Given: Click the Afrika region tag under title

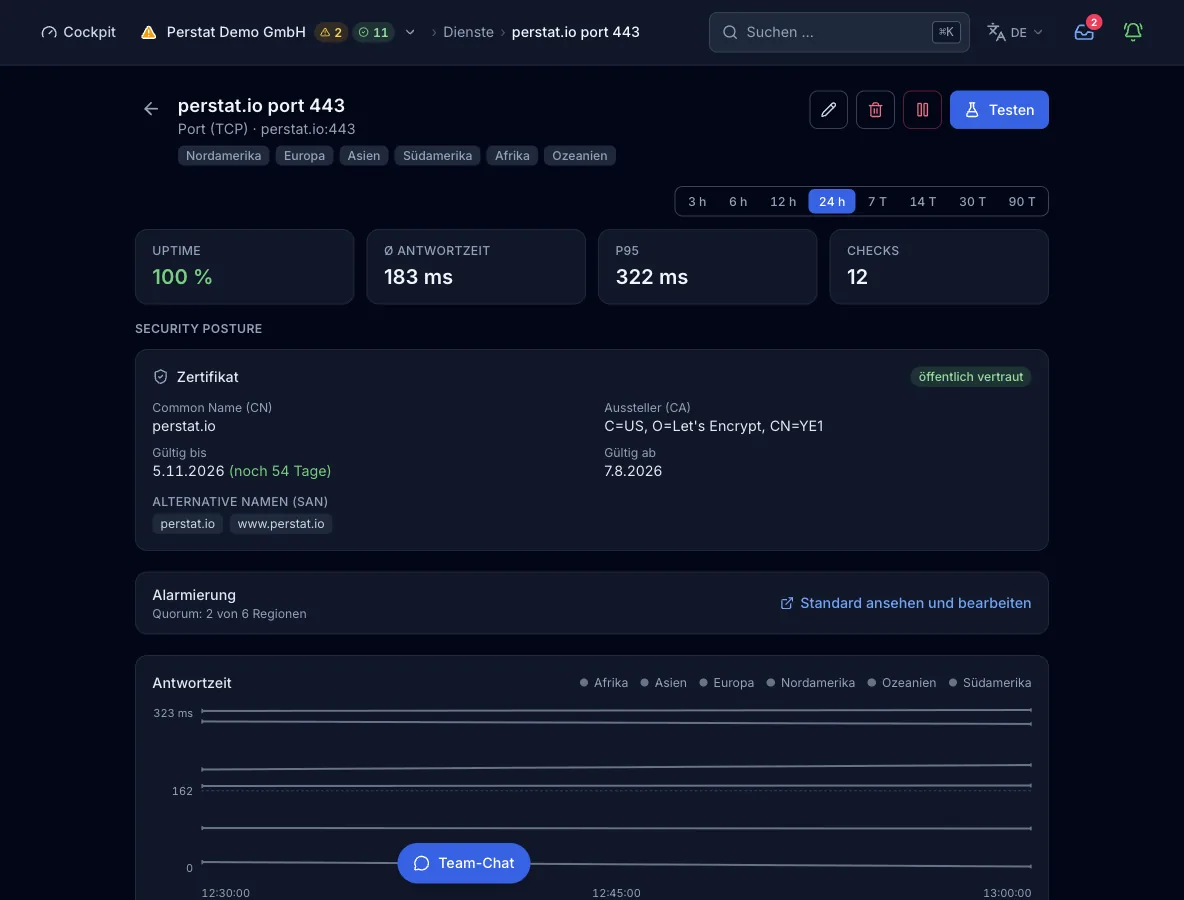Looking at the screenshot, I should point(512,156).
